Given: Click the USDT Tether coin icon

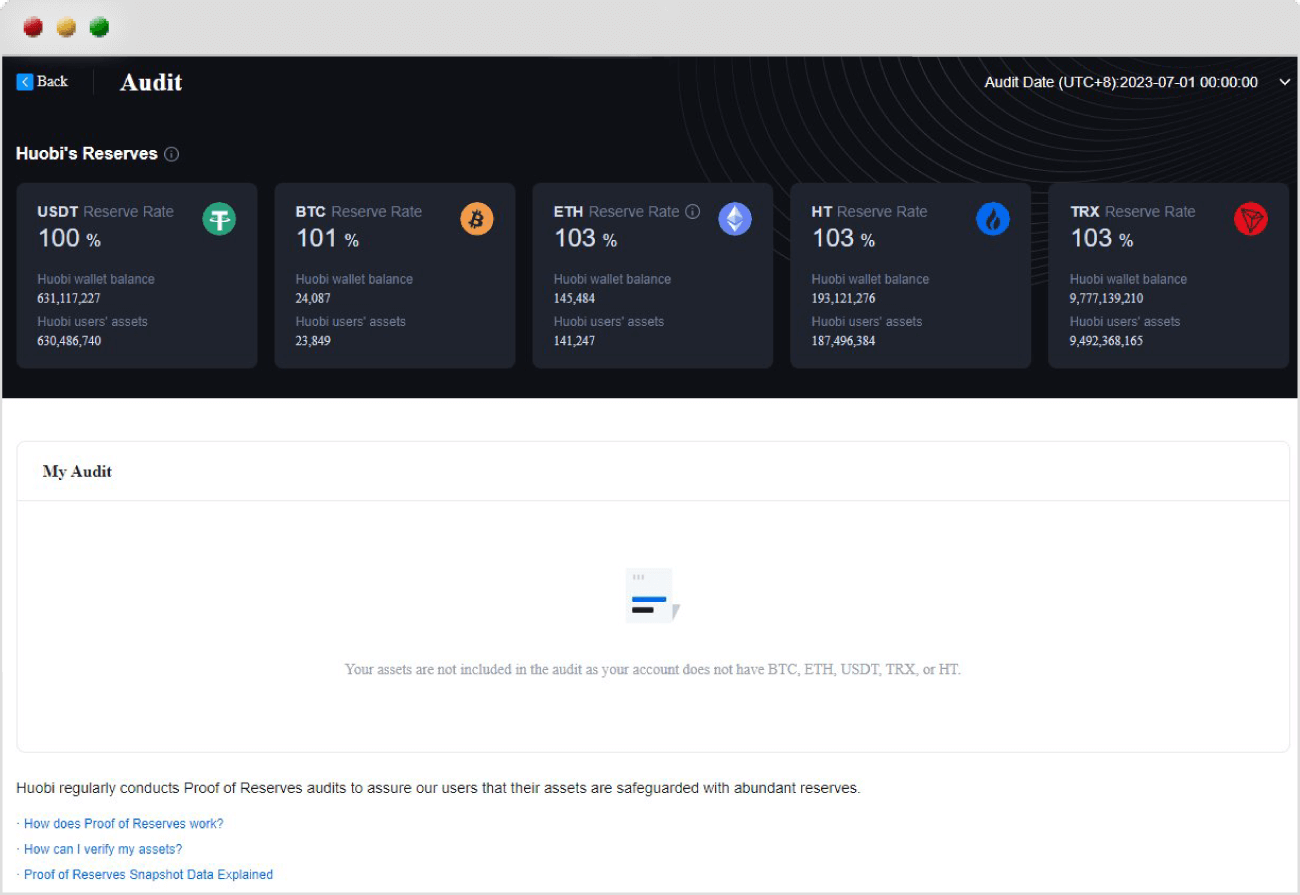Looking at the screenshot, I should pyautogui.click(x=219, y=219).
